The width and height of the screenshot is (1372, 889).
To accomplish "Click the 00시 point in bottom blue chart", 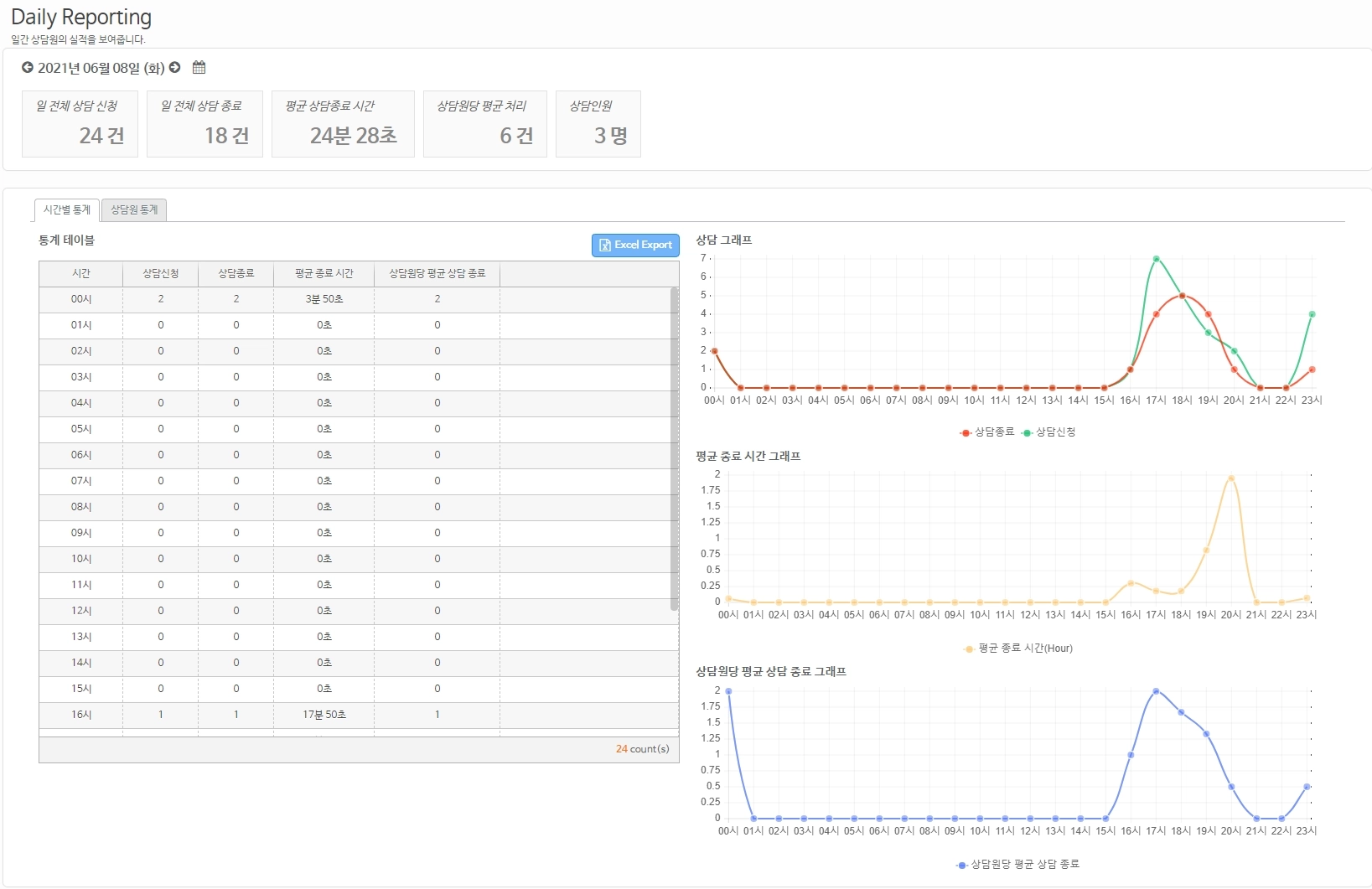I will coord(728,691).
